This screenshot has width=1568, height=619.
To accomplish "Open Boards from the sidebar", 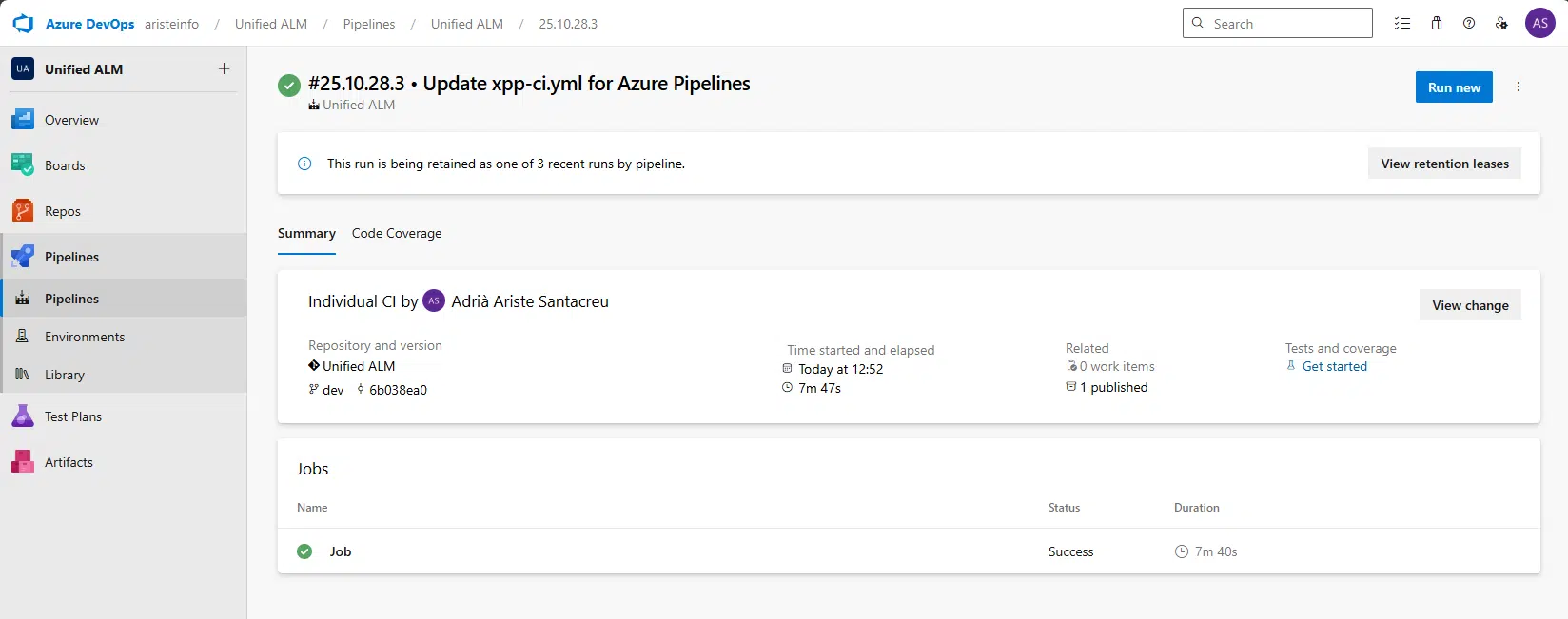I will [x=65, y=165].
